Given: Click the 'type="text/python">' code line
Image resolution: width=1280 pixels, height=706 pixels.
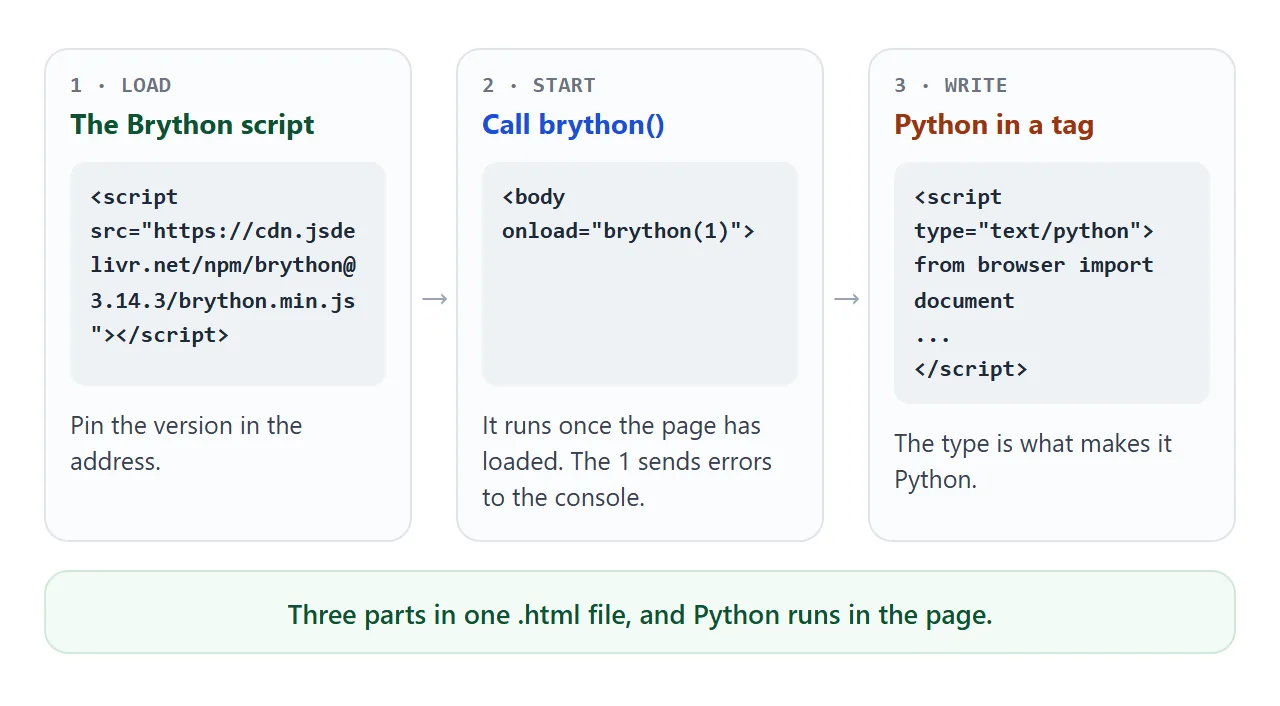Looking at the screenshot, I should click(x=1034, y=231).
